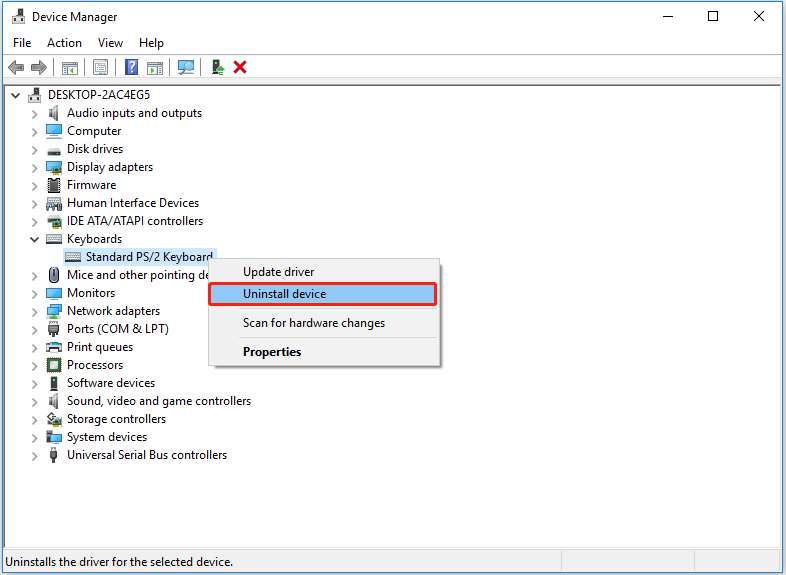The height and width of the screenshot is (575, 786).
Task: Click the Scan for hardware changes monitor icon
Action: (186, 67)
